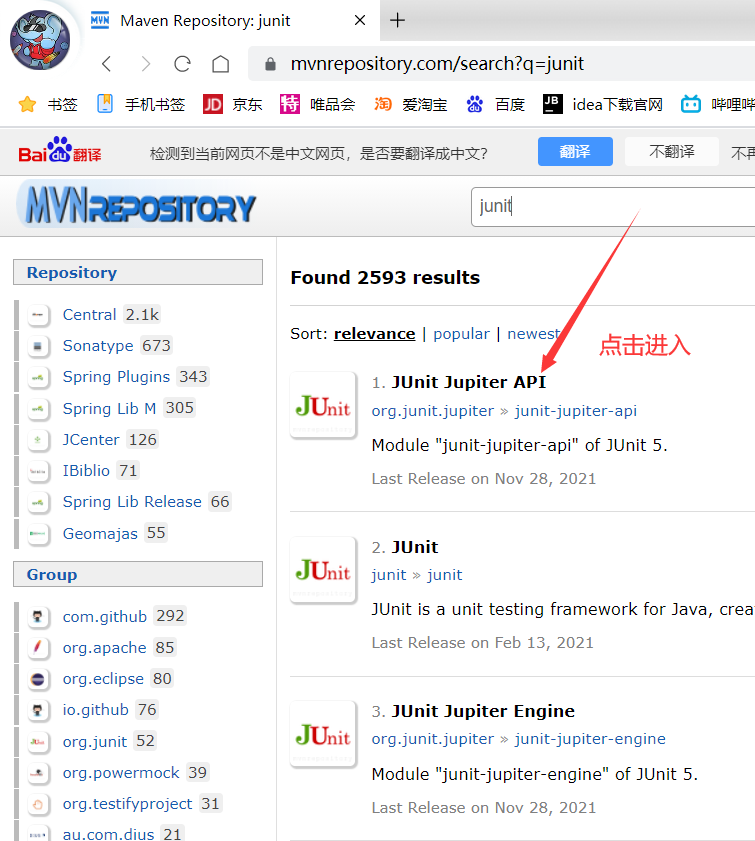
Task: Filter by org.junit group
Action: 94,741
